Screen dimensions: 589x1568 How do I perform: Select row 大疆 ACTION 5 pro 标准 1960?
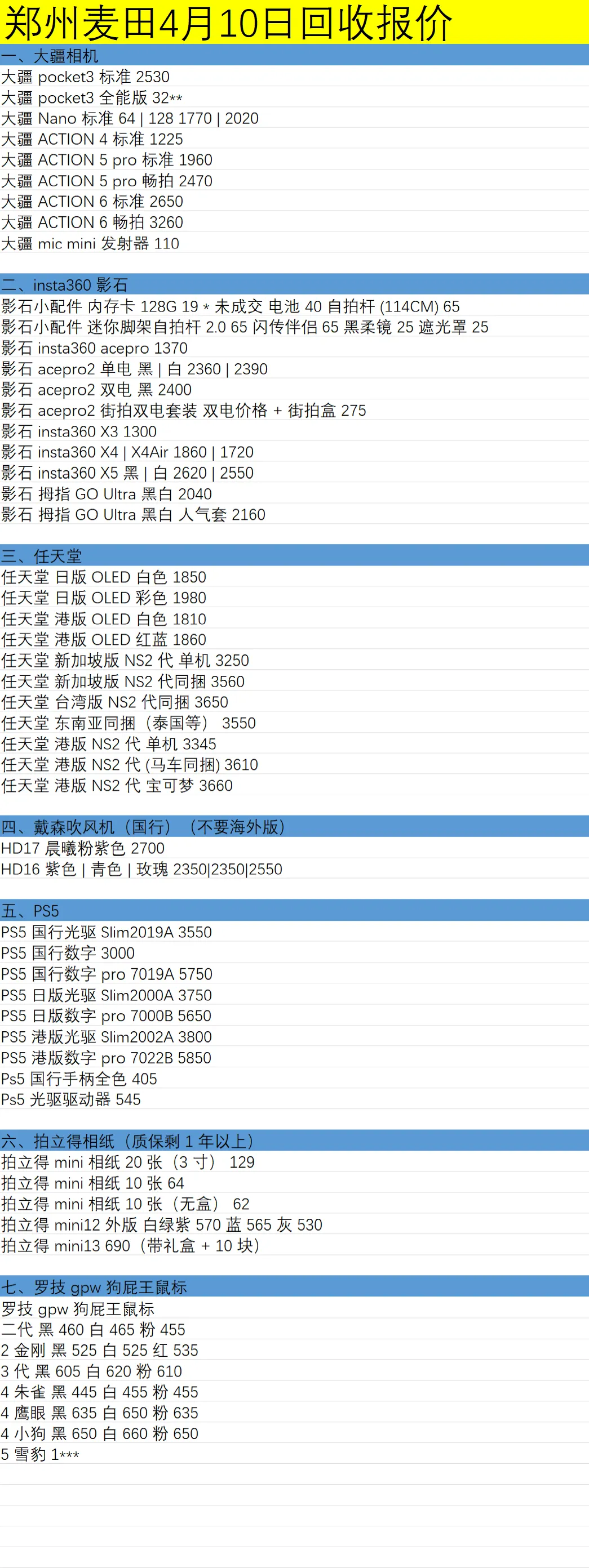294,159
